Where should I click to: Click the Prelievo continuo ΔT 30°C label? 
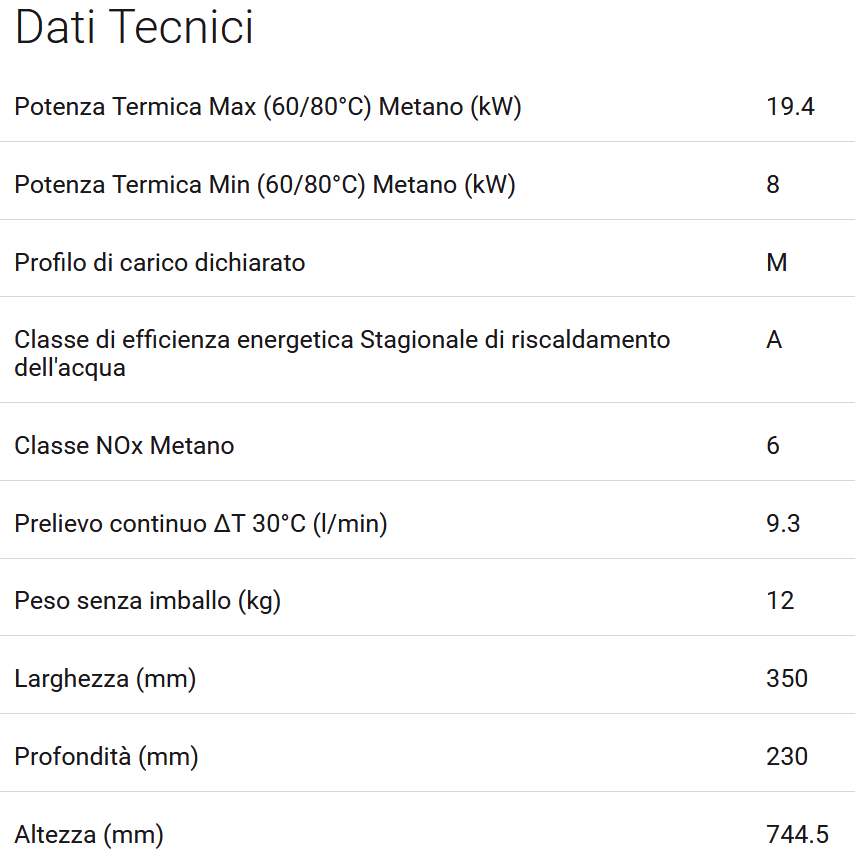[x=200, y=523]
